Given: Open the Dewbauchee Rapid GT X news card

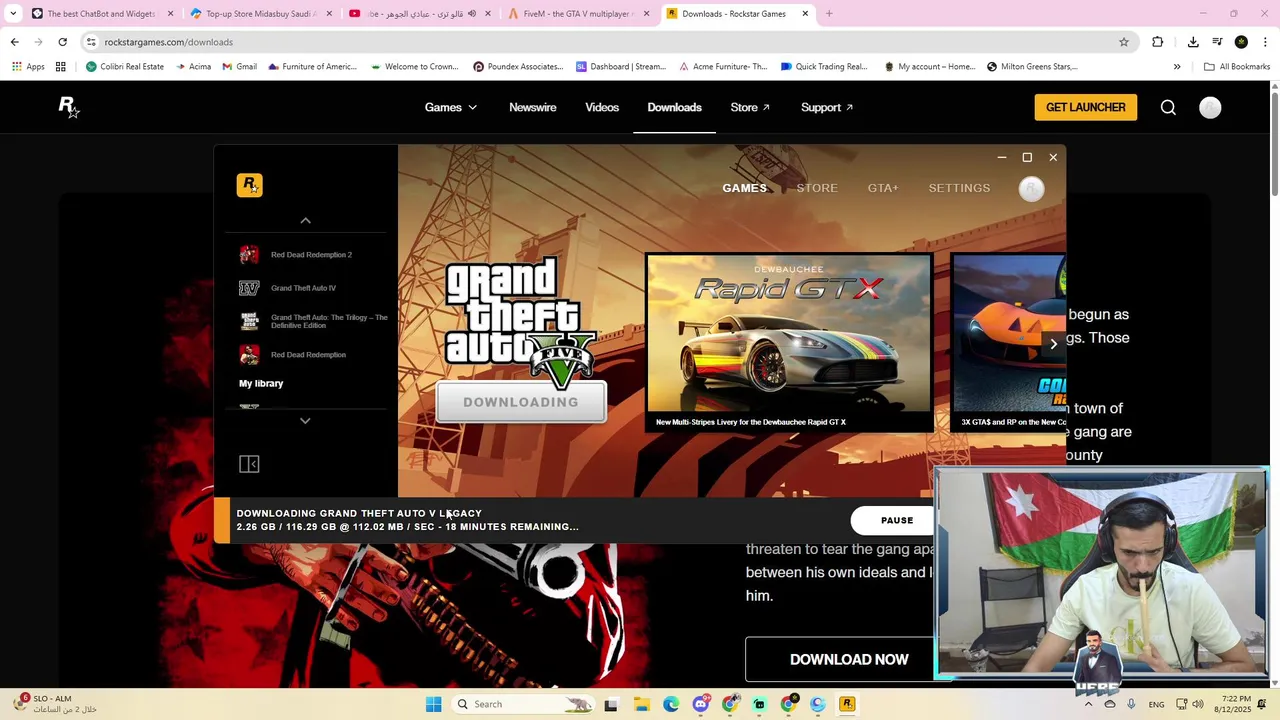Looking at the screenshot, I should click(789, 343).
